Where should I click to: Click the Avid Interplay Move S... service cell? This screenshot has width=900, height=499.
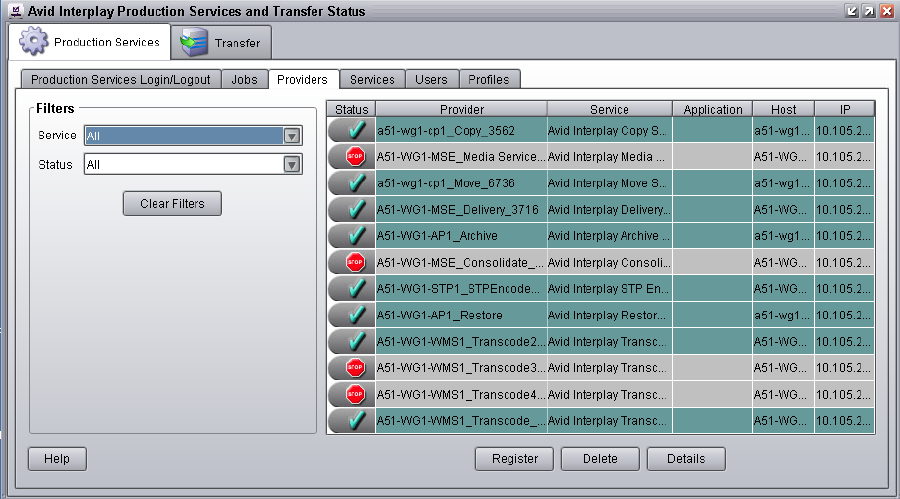tap(610, 183)
